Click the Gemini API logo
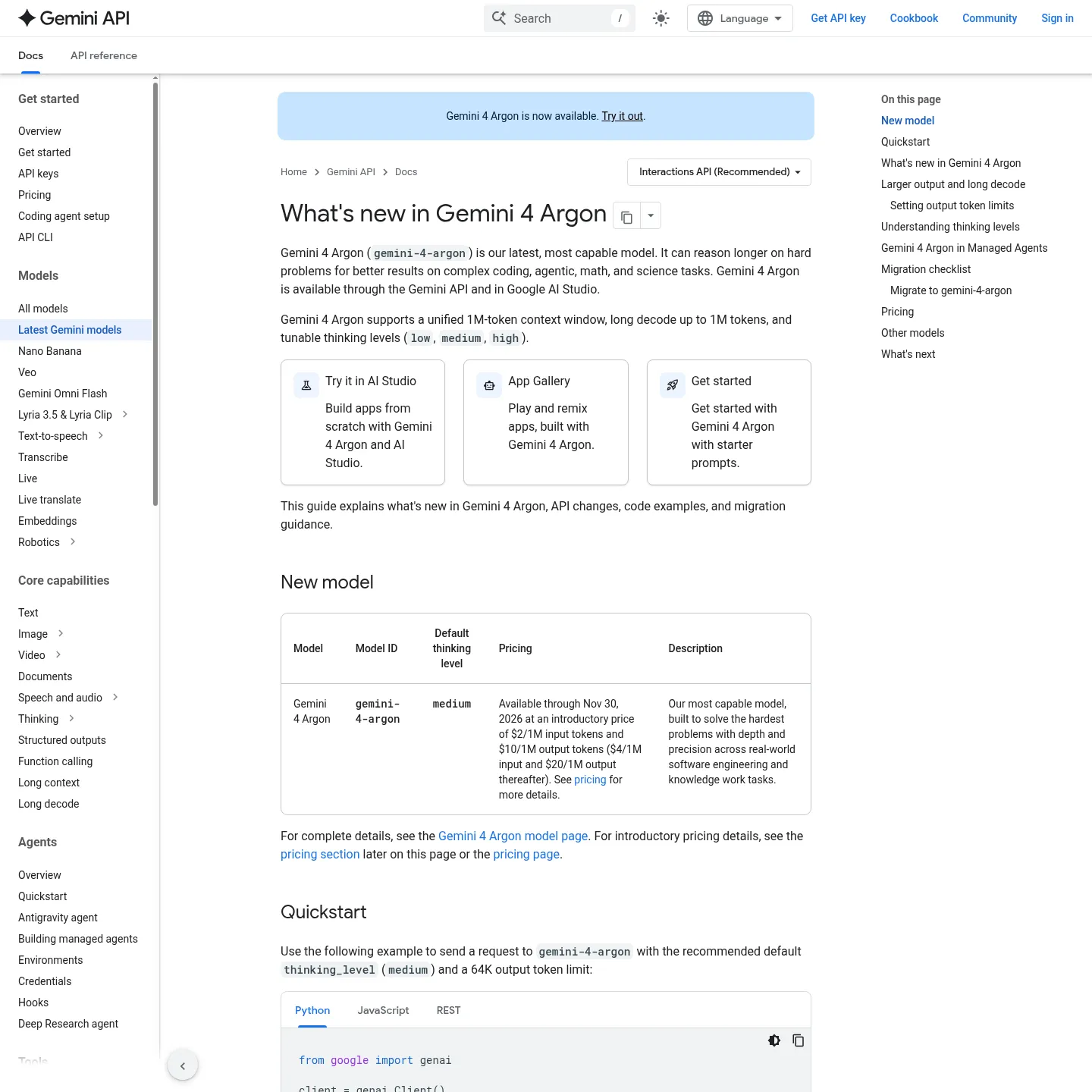The height and width of the screenshot is (1092, 1092). (x=74, y=18)
